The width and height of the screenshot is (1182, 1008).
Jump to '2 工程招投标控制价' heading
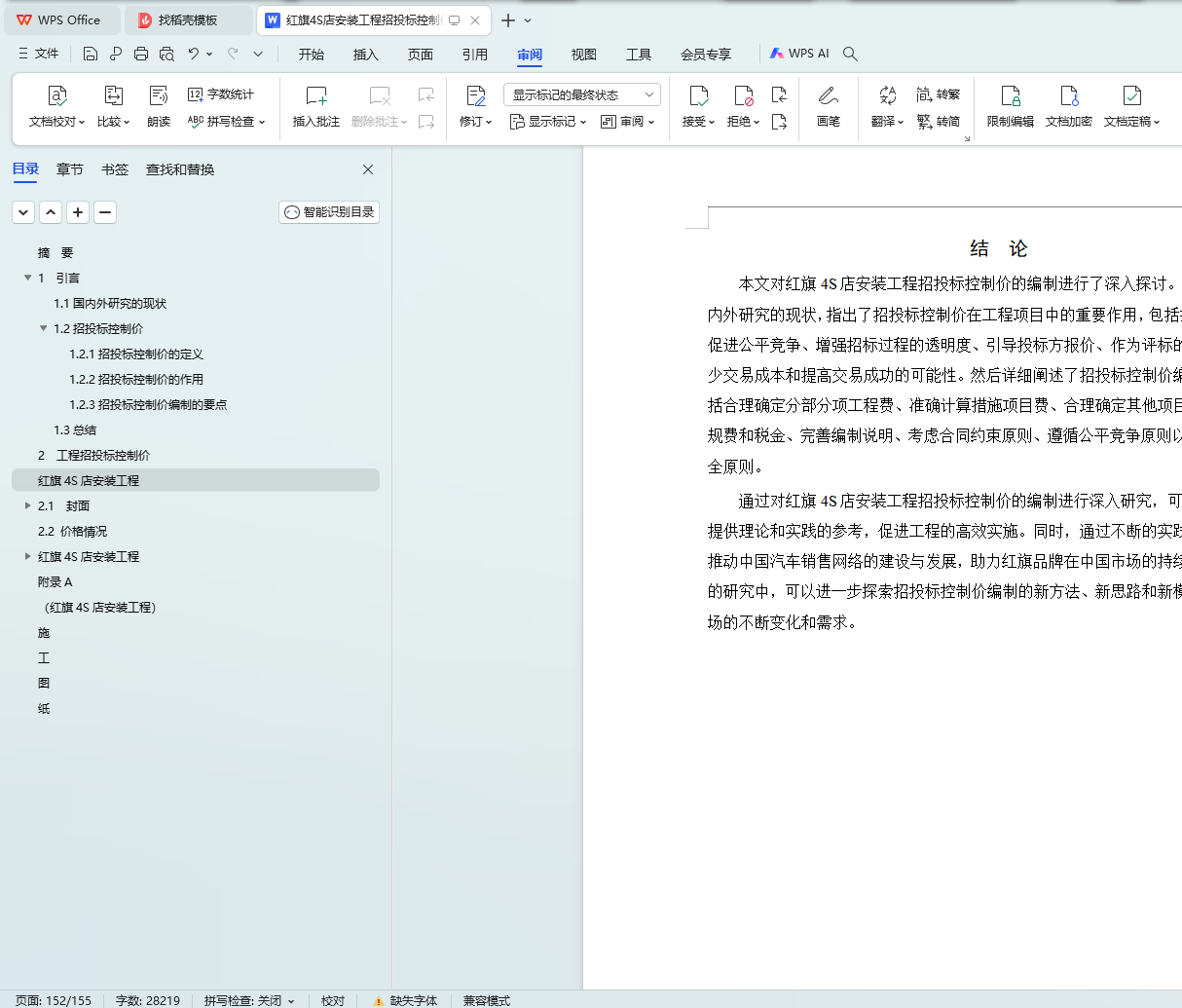point(93,455)
